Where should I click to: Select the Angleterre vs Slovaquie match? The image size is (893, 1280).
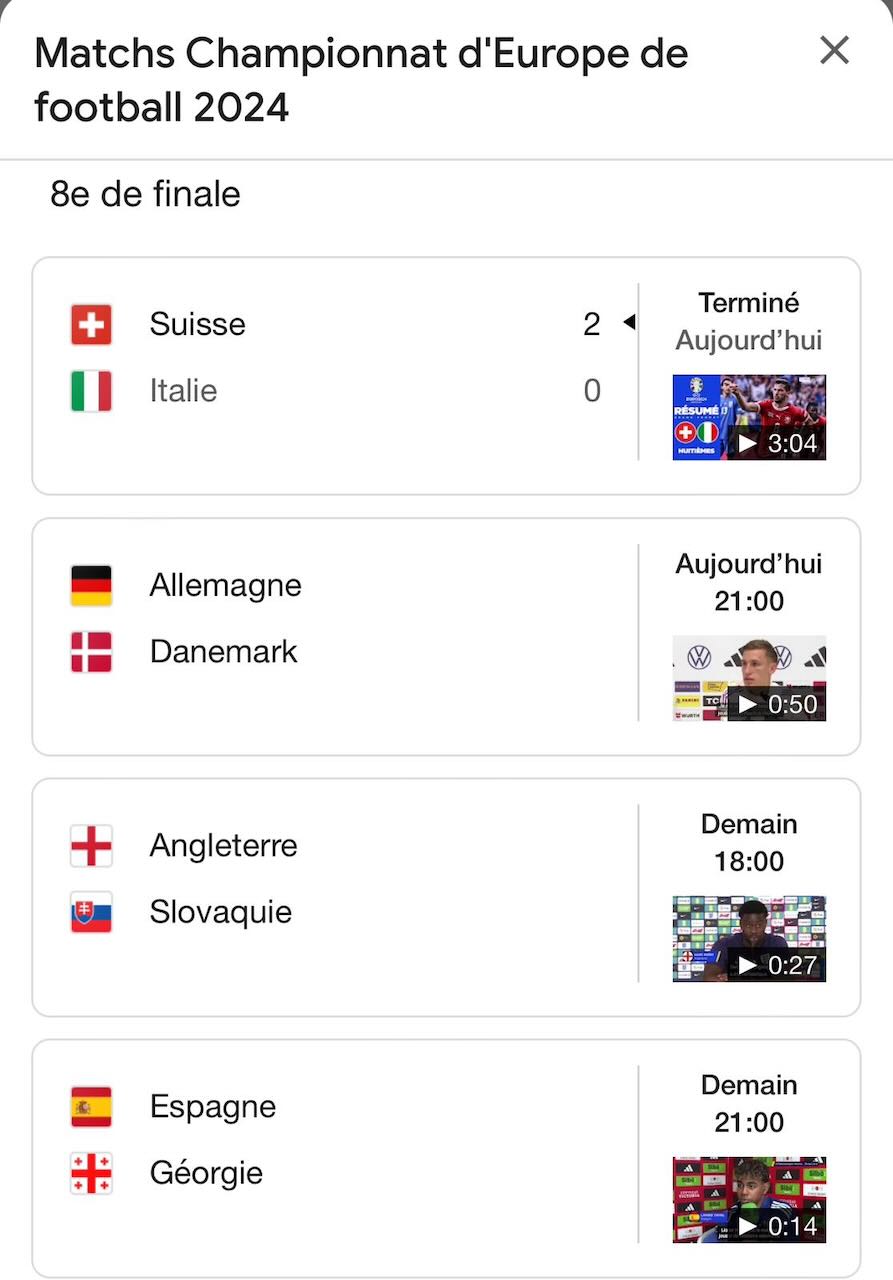[446, 898]
